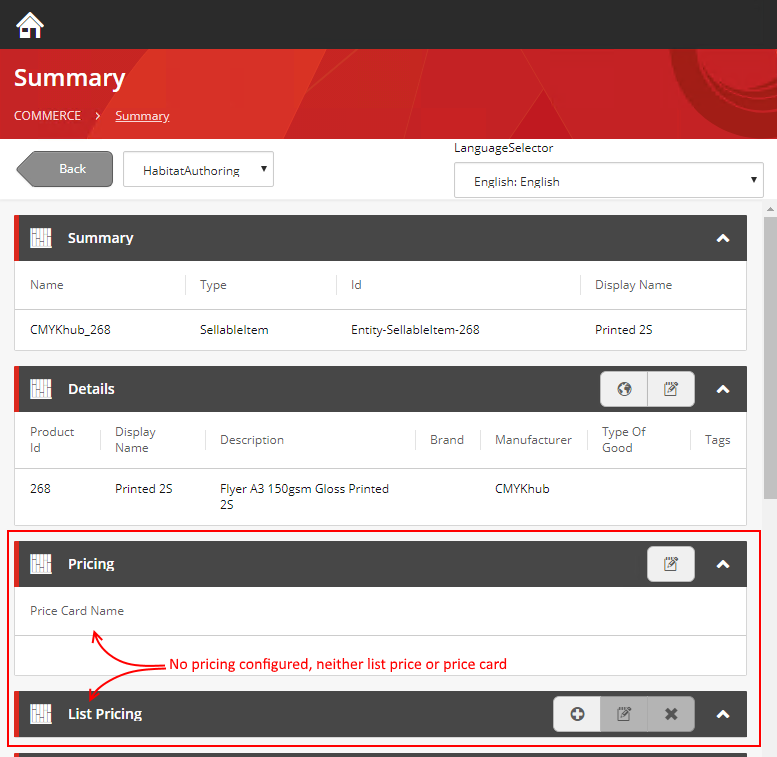Click the plus icon in List Pricing header

coord(577,714)
